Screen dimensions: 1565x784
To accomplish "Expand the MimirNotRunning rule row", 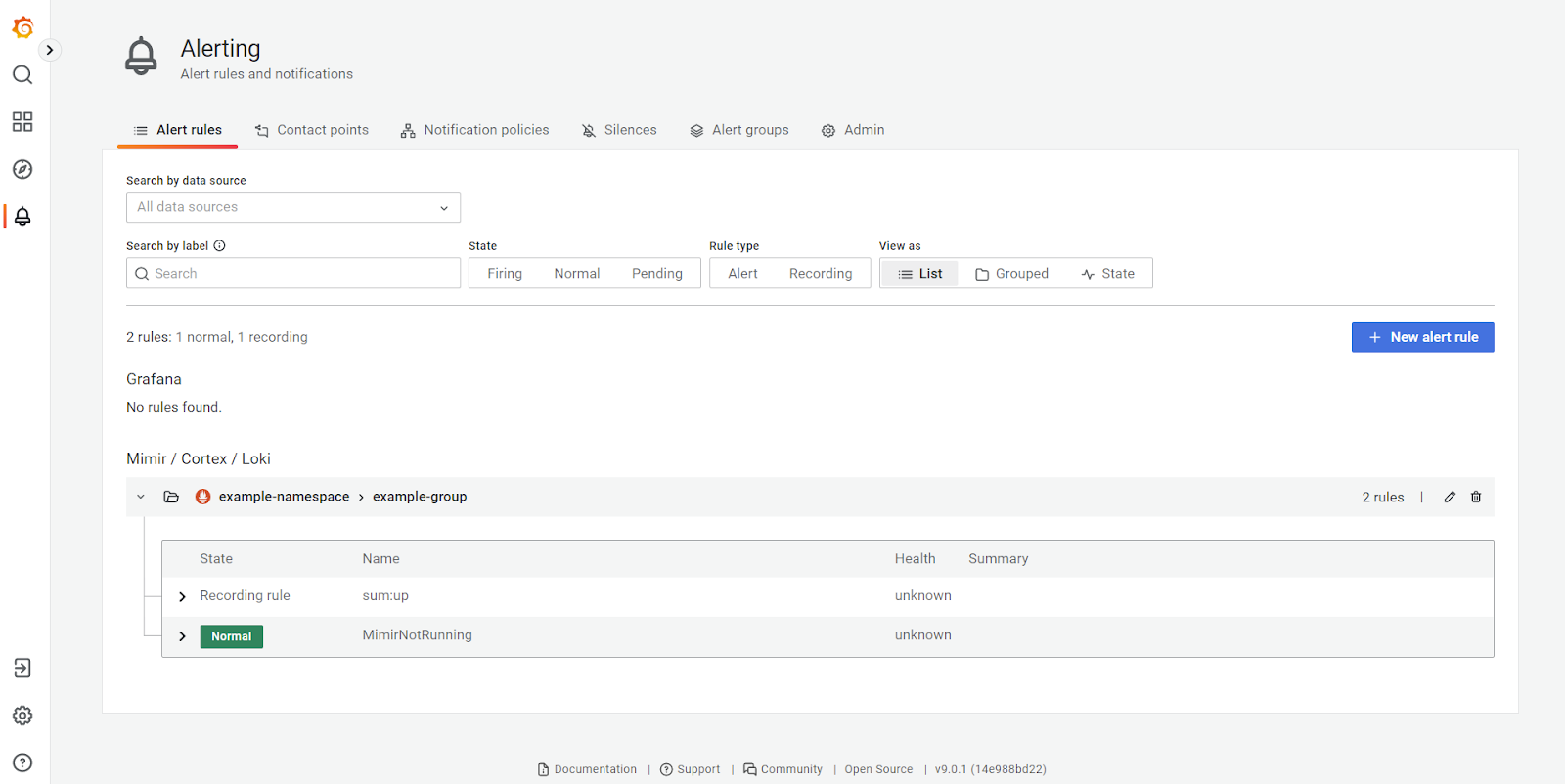I will 182,636.
